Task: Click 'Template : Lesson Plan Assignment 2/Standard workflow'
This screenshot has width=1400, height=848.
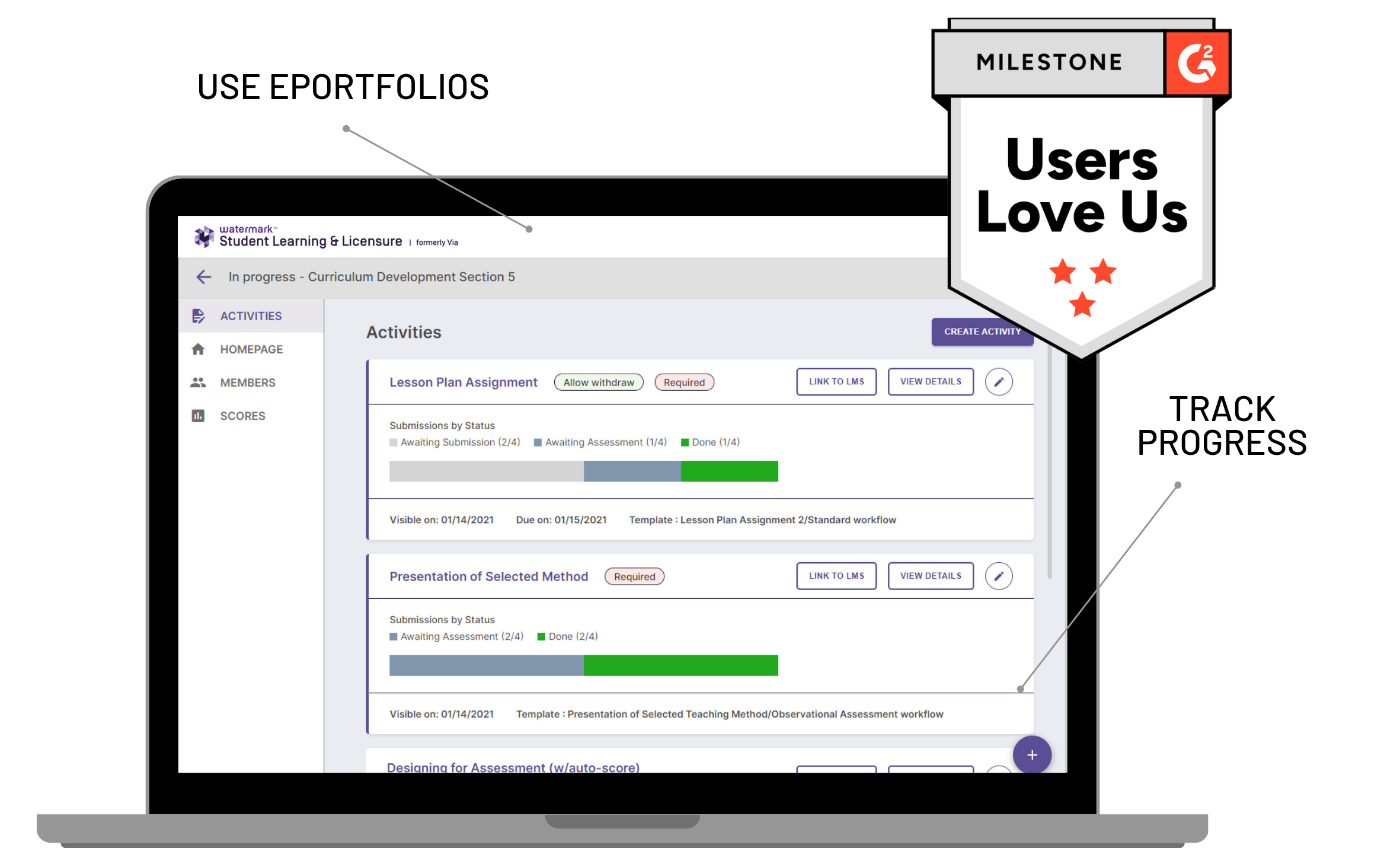Action: 762,520
